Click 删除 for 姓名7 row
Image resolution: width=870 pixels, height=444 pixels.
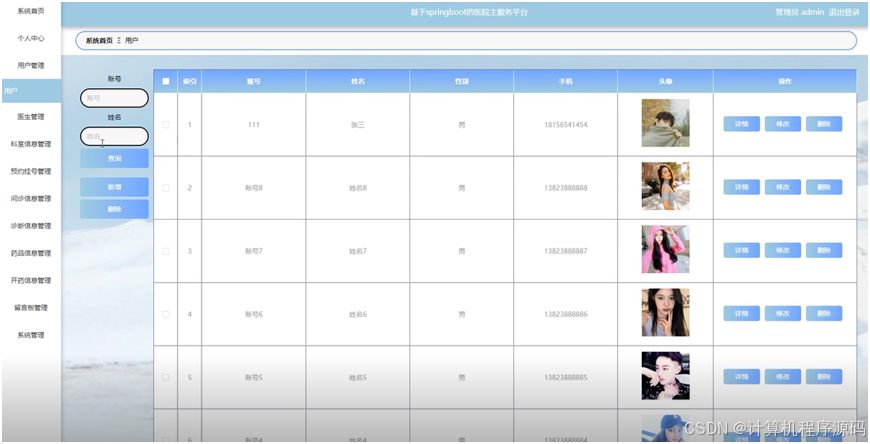pyautogui.click(x=824, y=250)
